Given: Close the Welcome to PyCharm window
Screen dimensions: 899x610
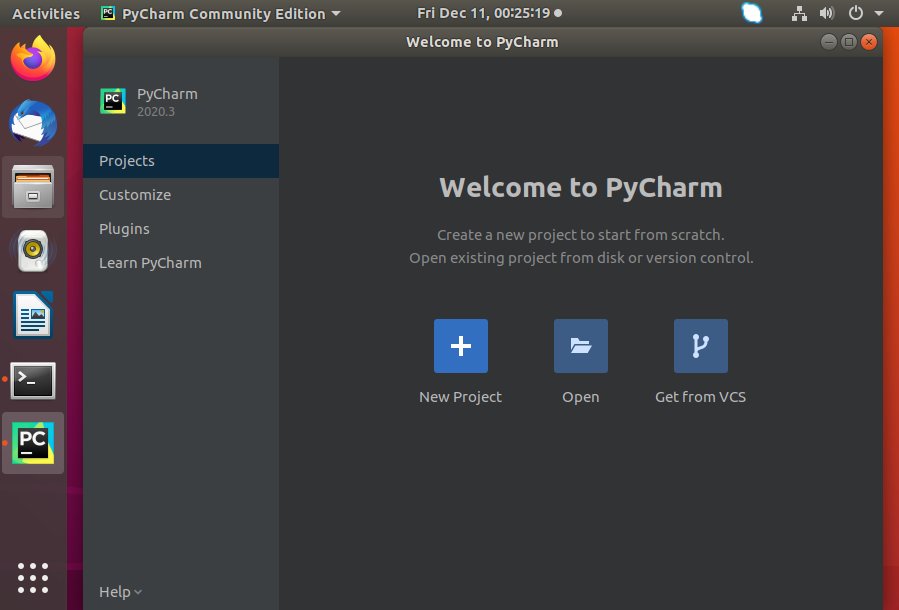Looking at the screenshot, I should [x=869, y=42].
